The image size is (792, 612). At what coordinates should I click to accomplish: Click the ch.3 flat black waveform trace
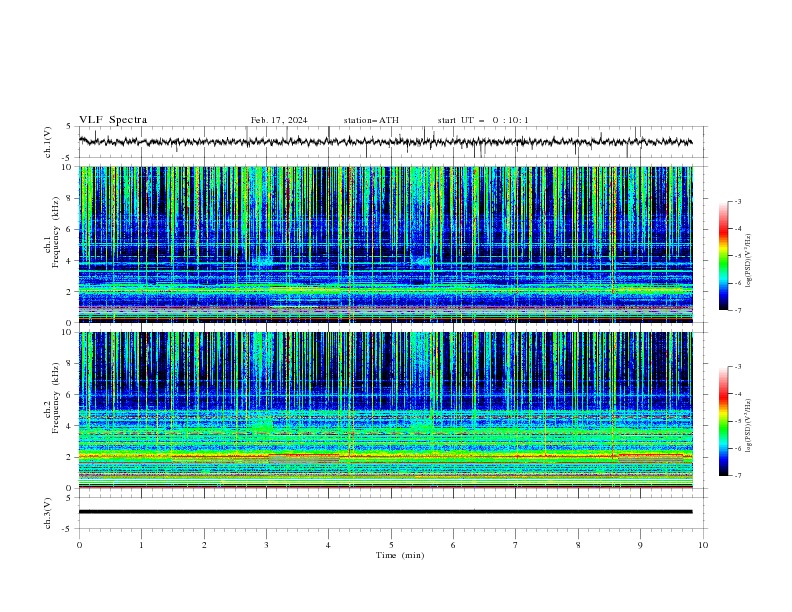pos(385,512)
